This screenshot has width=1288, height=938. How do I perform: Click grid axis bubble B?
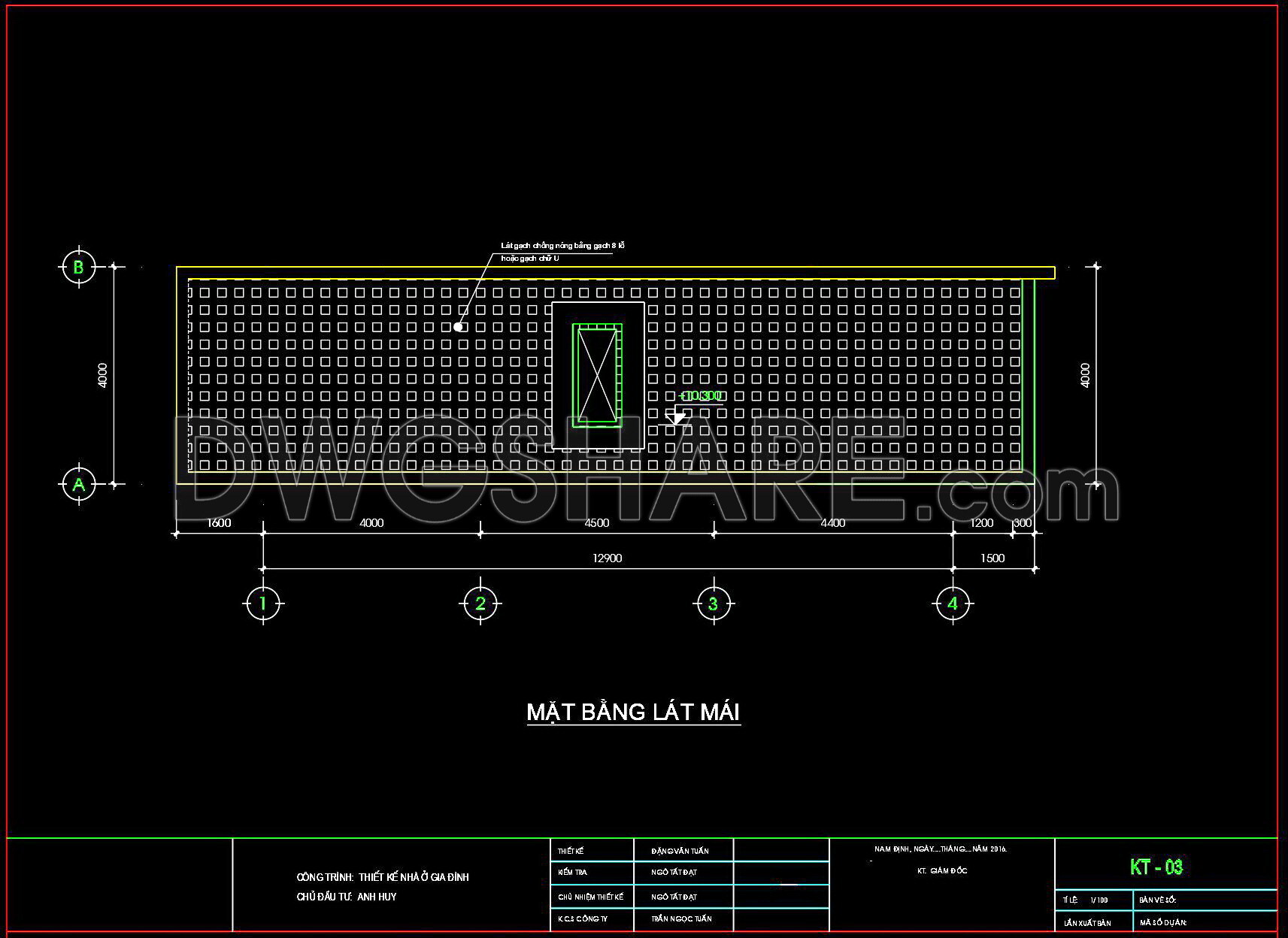click(x=78, y=267)
